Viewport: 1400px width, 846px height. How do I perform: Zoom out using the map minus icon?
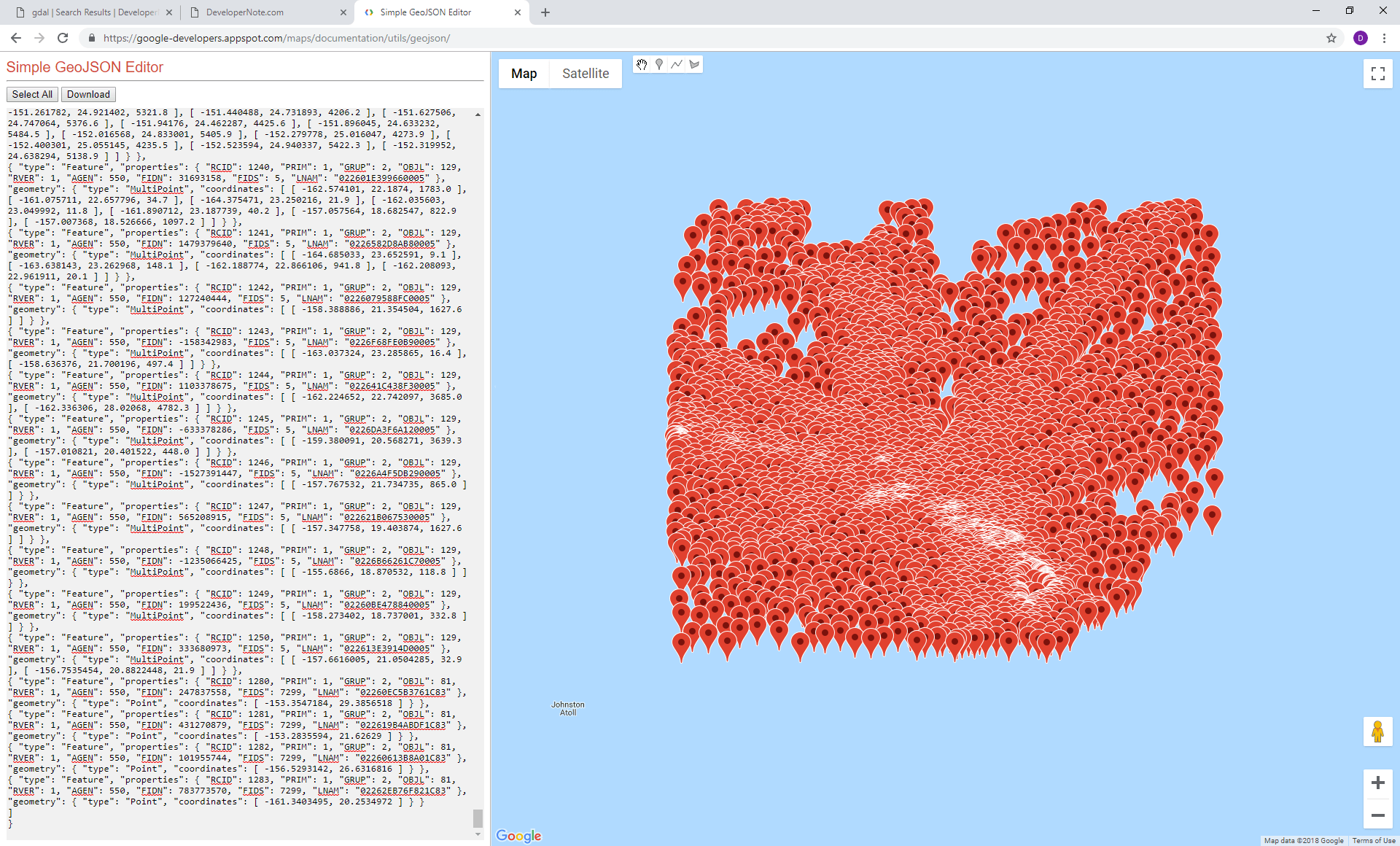(1377, 816)
